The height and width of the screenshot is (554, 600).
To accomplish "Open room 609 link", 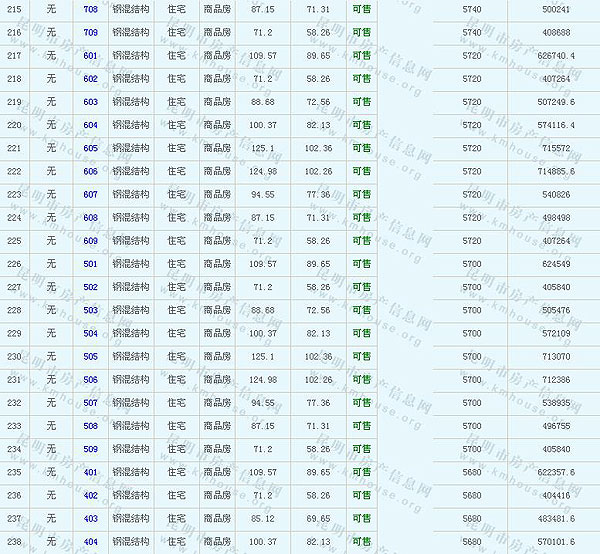I will click(x=90, y=241).
